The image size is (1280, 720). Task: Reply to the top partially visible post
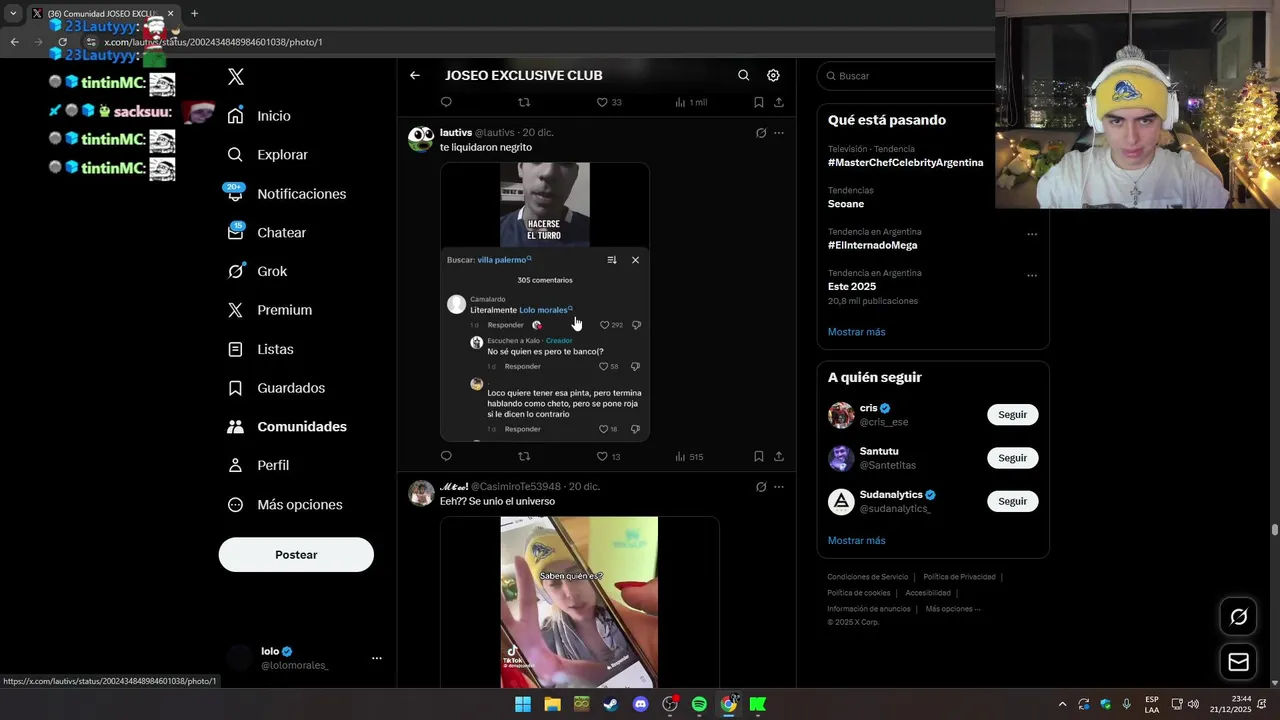click(x=446, y=102)
